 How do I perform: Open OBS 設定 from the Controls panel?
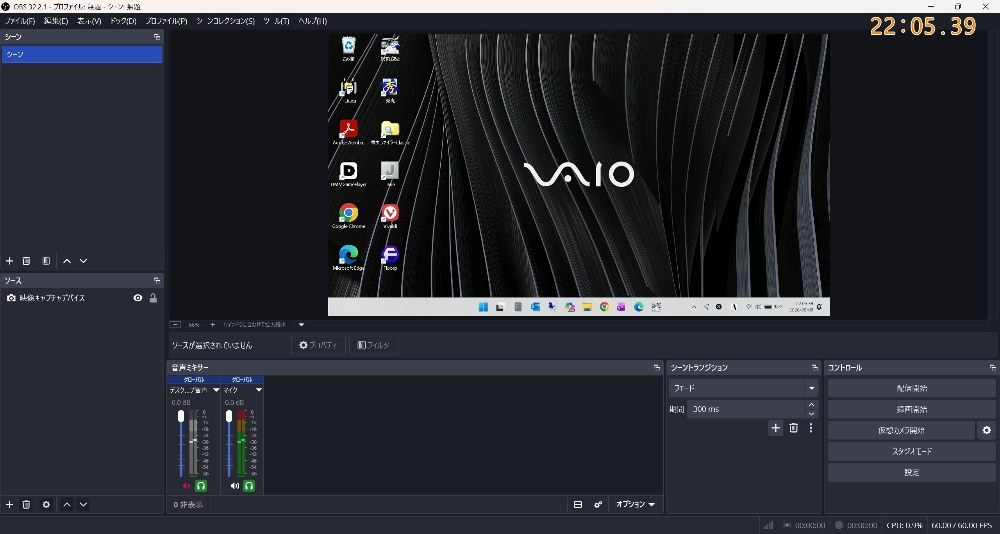pyautogui.click(x=911, y=473)
